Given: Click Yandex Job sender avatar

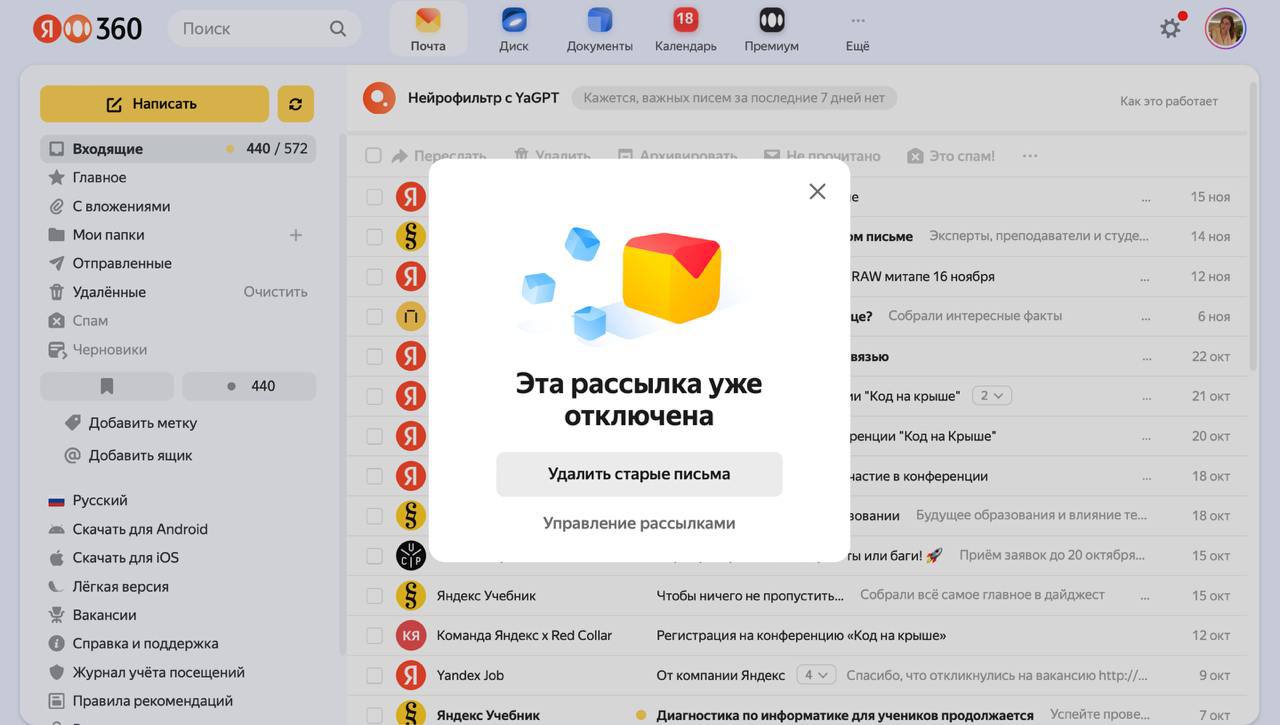Looking at the screenshot, I should [411, 675].
